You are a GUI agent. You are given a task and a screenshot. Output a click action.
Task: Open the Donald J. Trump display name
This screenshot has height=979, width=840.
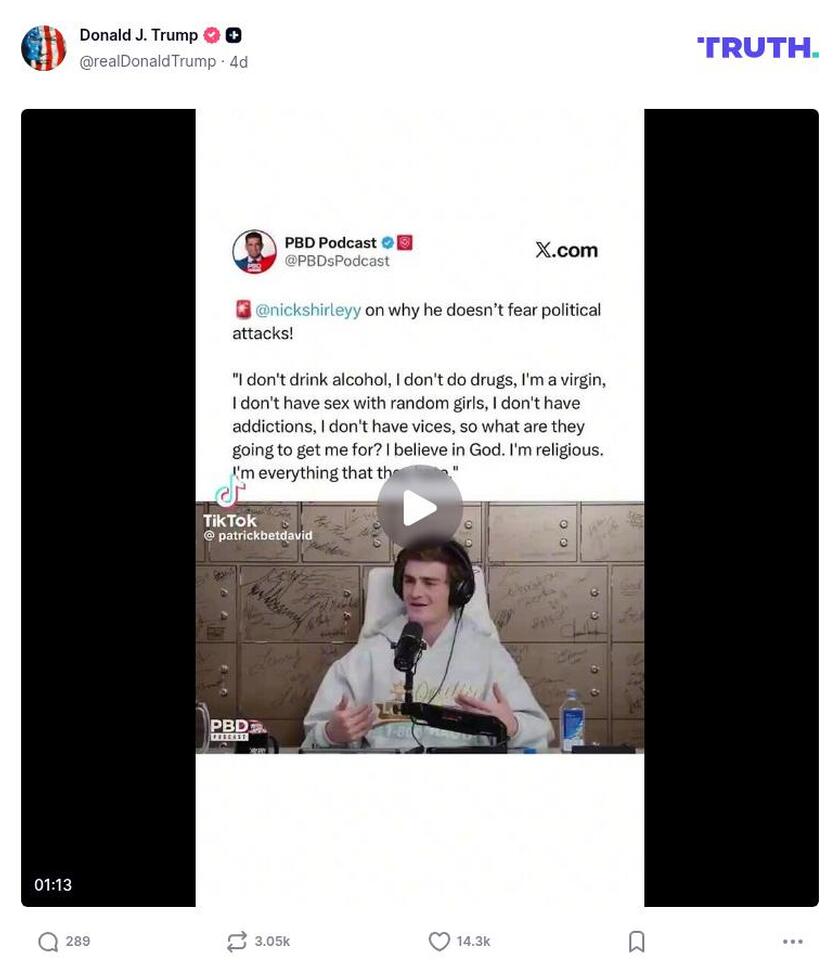click(139, 35)
